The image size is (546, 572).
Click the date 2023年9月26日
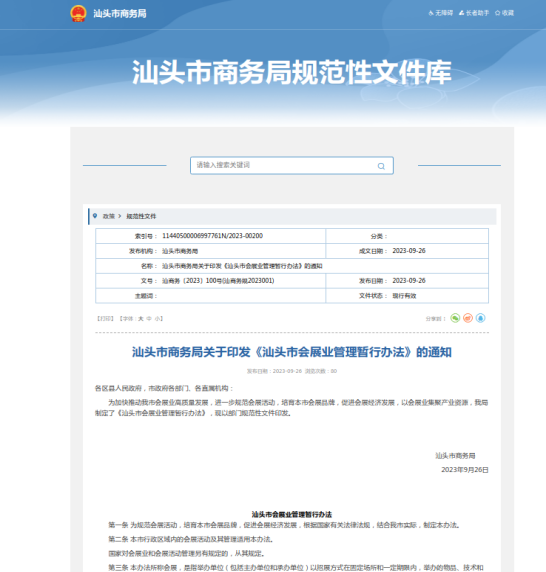click(465, 469)
